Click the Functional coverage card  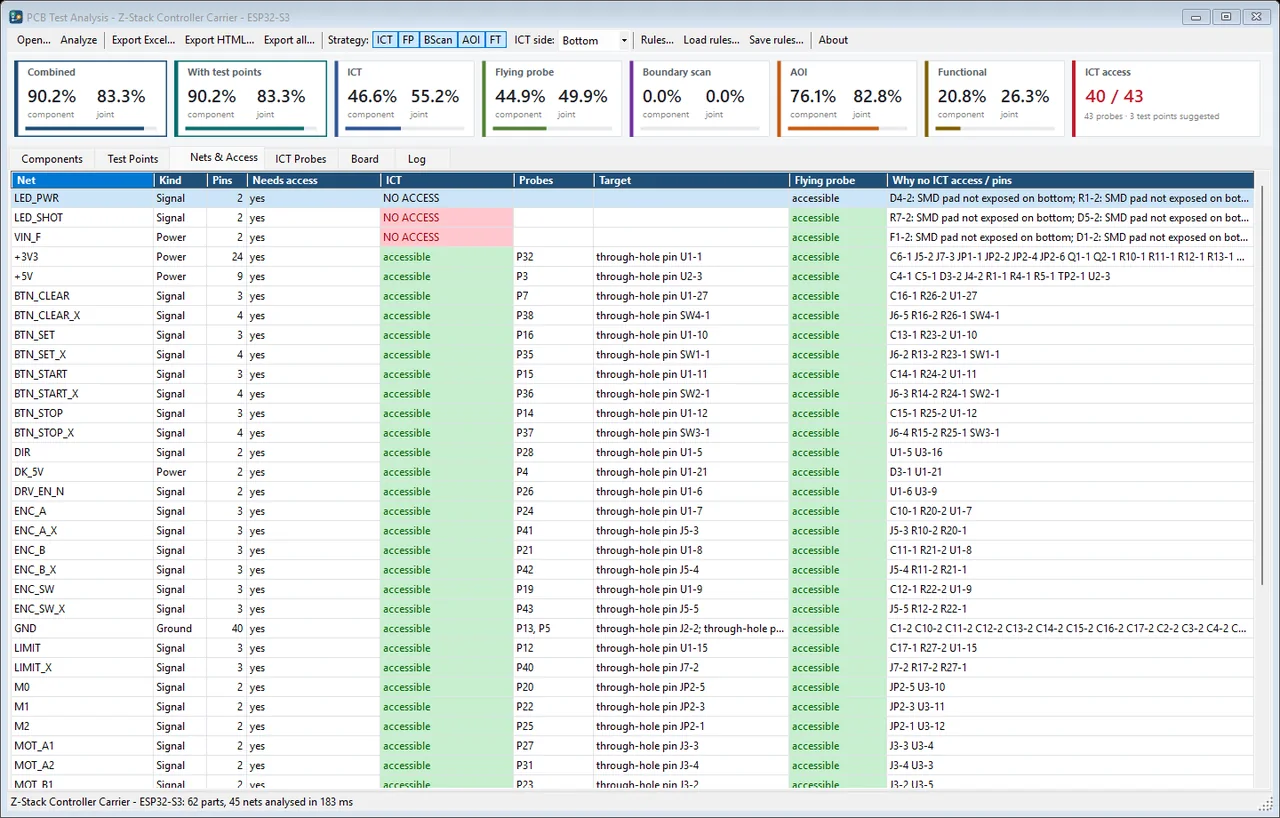tap(995, 99)
